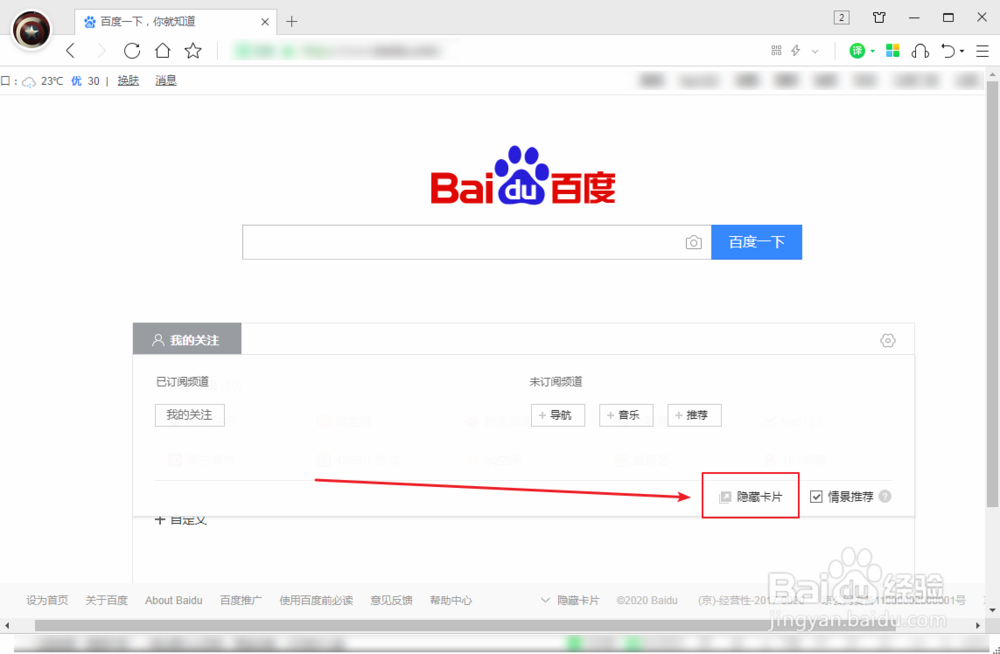1000x654 pixels.
Task: Open the 百度推广 footer link
Action: pos(241,600)
